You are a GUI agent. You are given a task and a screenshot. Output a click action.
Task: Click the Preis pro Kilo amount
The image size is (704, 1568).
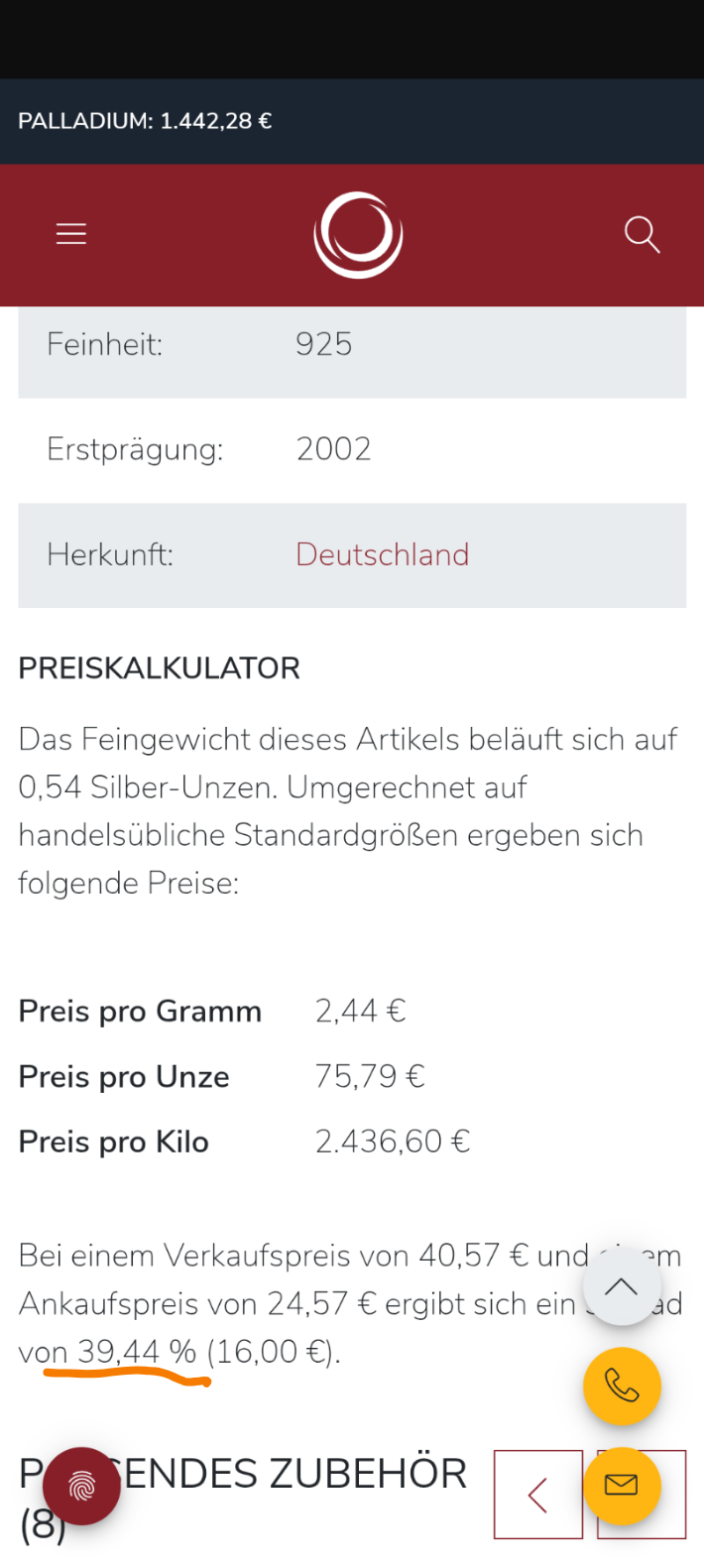[392, 1142]
